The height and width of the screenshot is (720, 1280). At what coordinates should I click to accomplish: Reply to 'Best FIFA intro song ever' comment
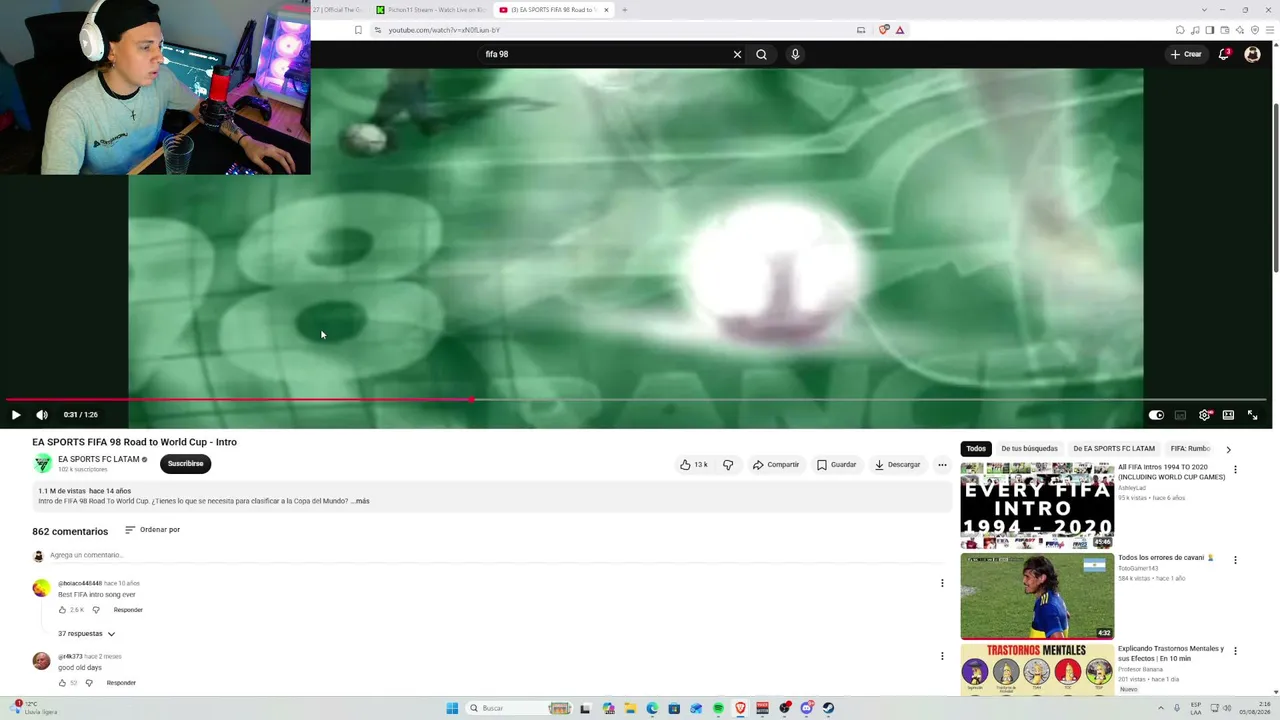click(128, 610)
